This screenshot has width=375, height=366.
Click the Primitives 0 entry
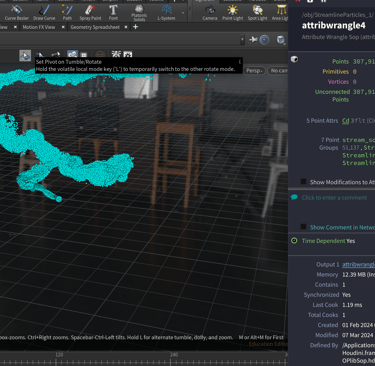coord(339,71)
